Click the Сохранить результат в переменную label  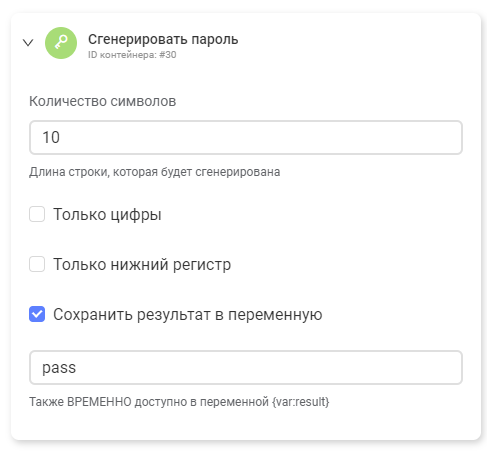click(x=188, y=314)
